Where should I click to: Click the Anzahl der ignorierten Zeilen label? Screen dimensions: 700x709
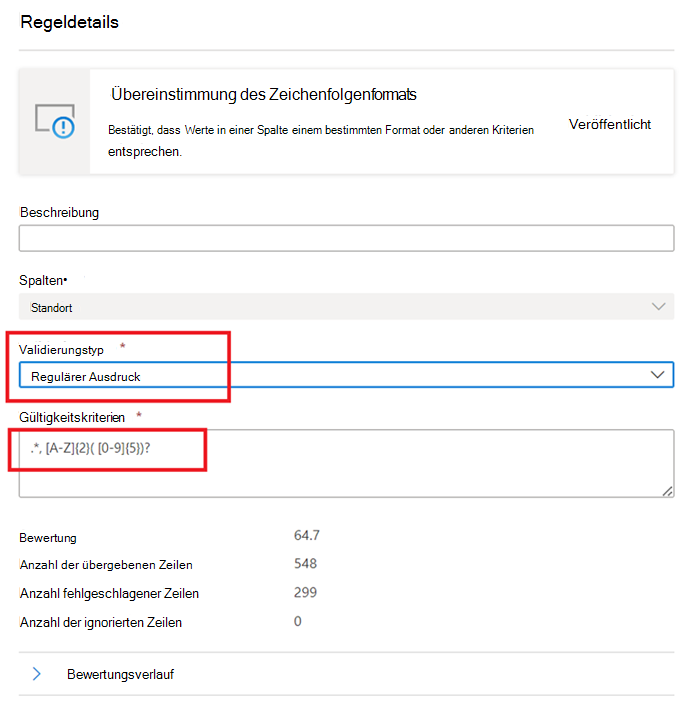pyautogui.click(x=100, y=623)
